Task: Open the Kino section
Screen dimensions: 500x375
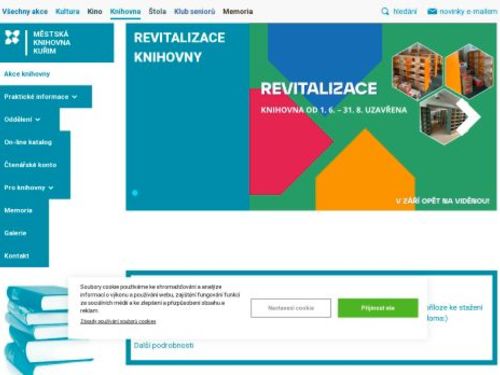Action: (x=95, y=11)
